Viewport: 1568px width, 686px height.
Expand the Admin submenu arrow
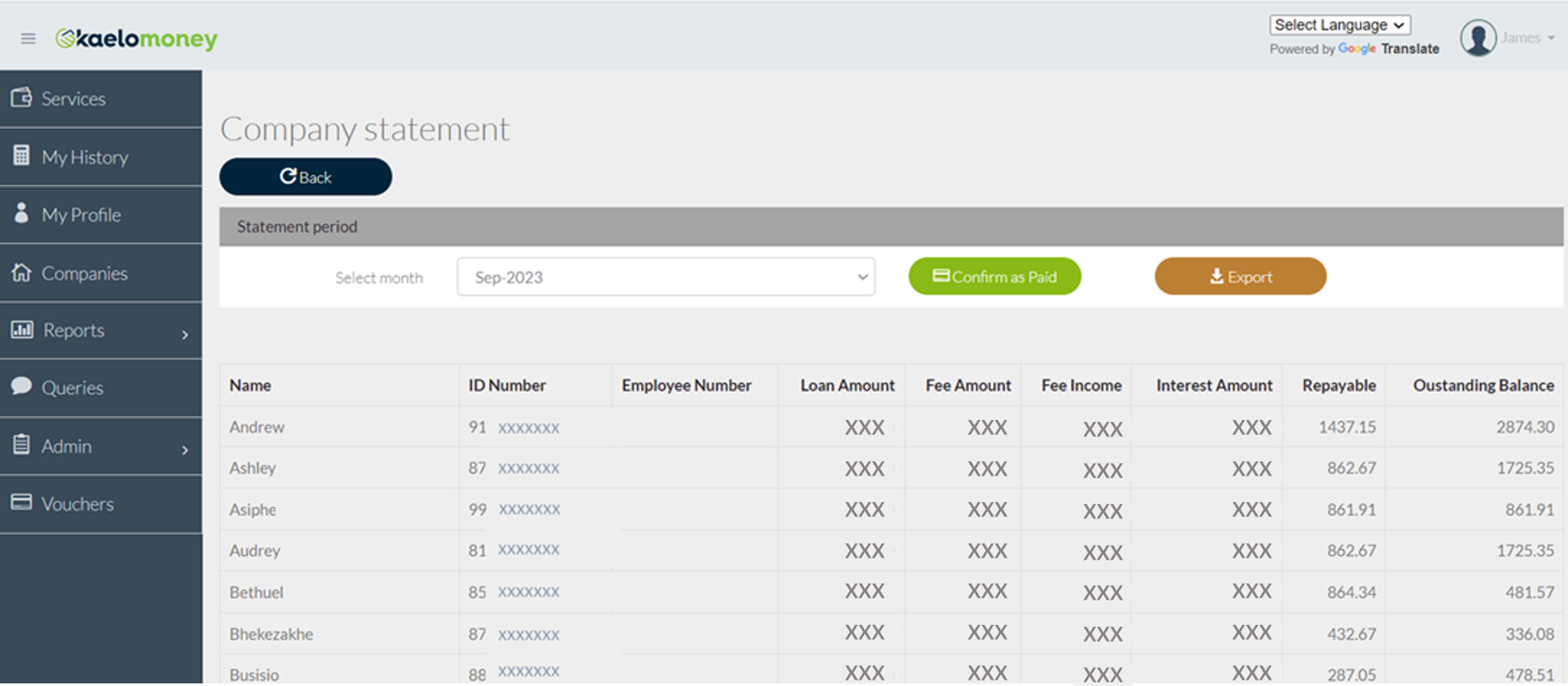coord(185,450)
